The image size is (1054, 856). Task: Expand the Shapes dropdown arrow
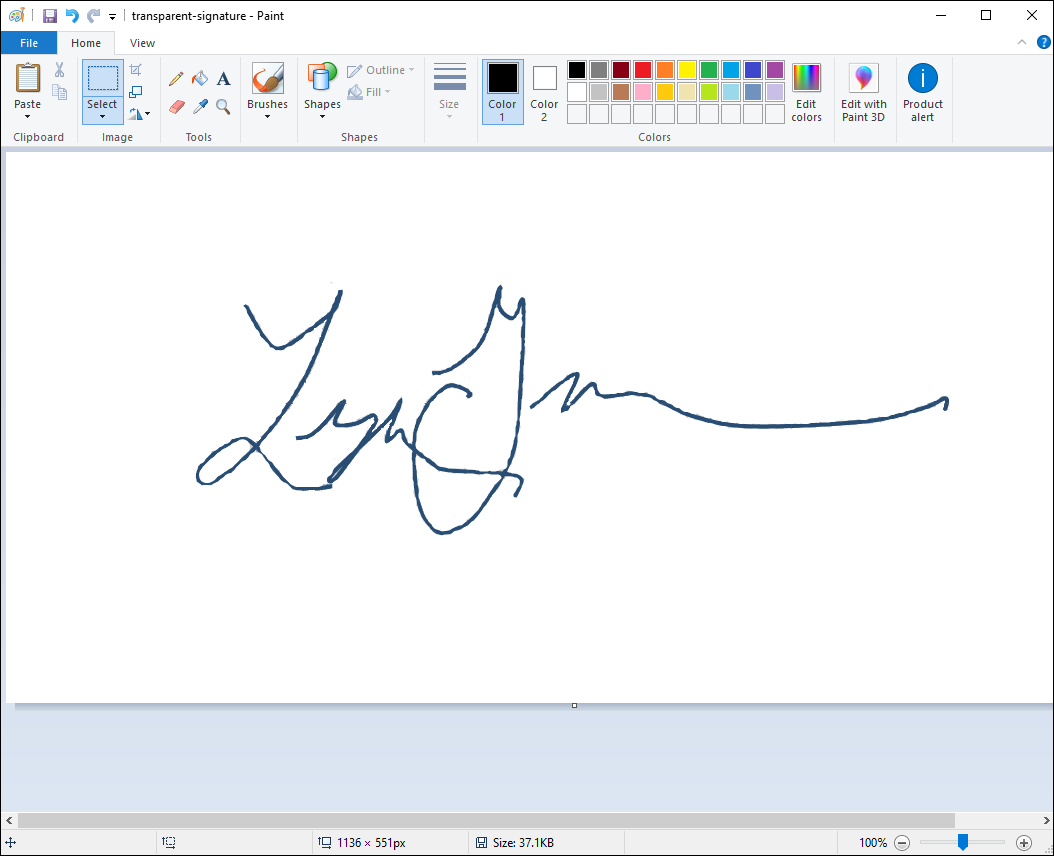322,117
